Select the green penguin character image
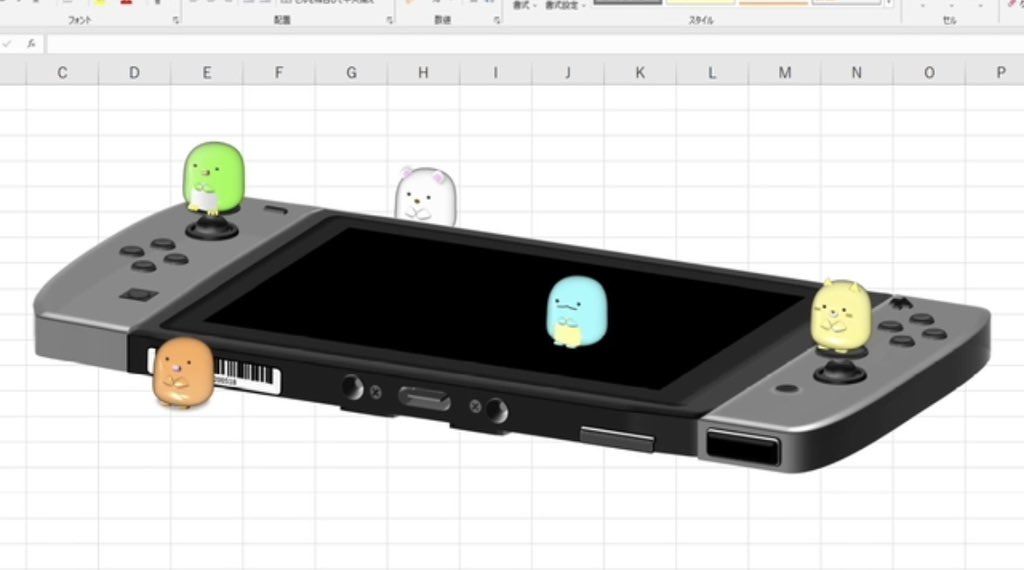The width and height of the screenshot is (1024, 570). (214, 178)
